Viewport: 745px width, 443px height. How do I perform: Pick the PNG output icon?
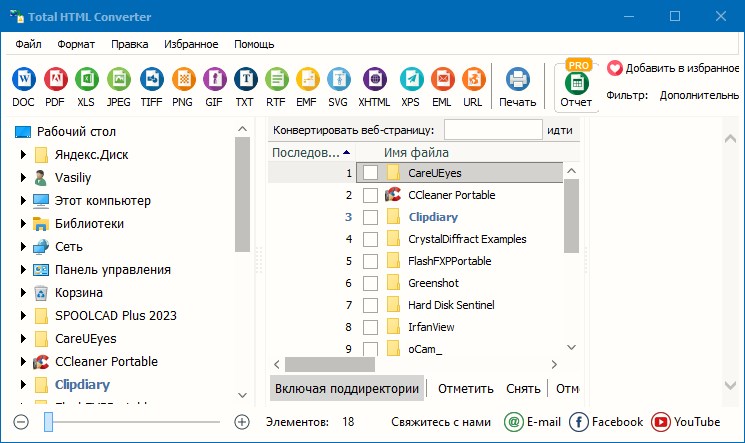pyautogui.click(x=183, y=79)
